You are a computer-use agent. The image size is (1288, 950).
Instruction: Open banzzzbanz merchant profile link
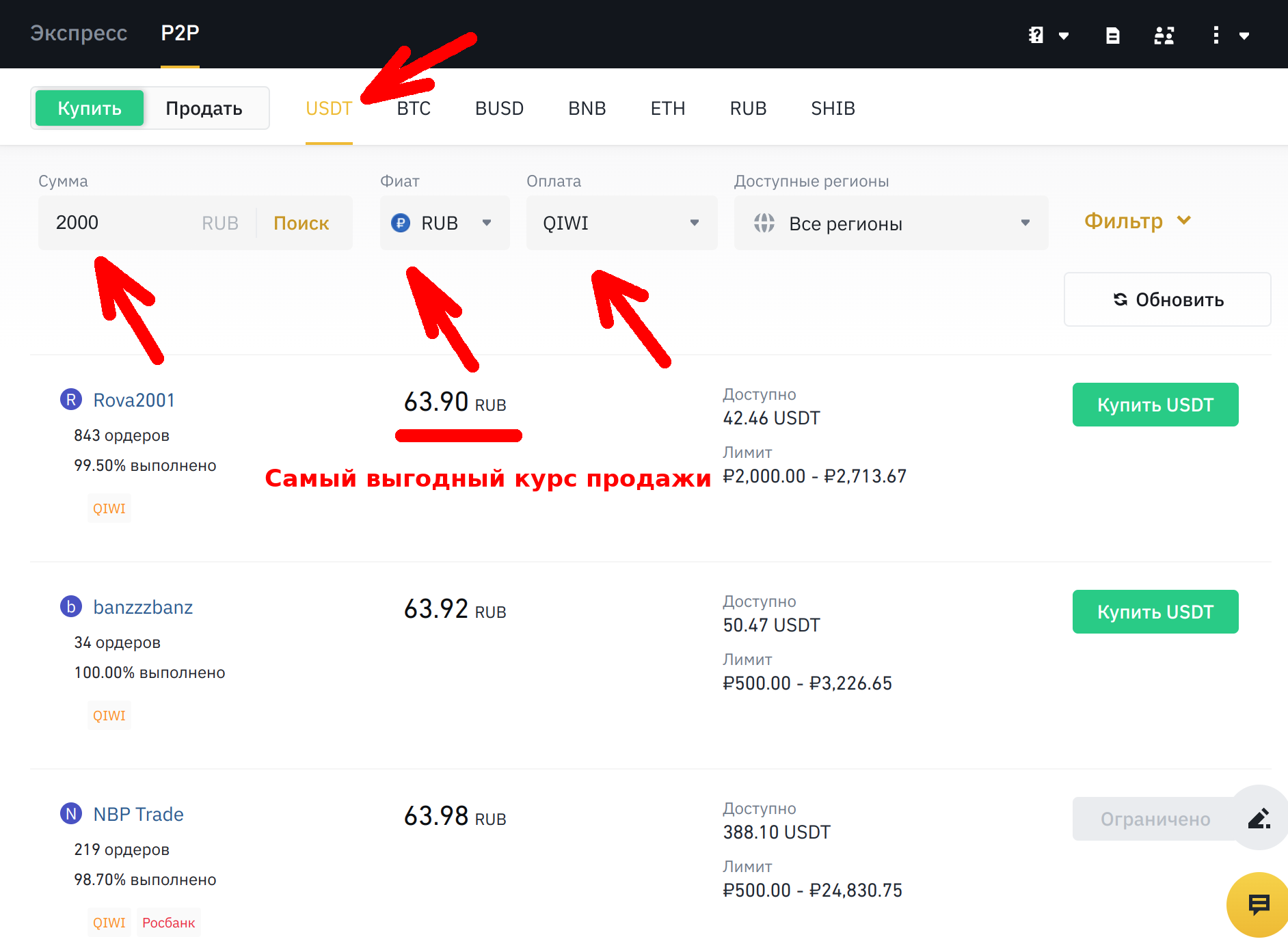143,607
